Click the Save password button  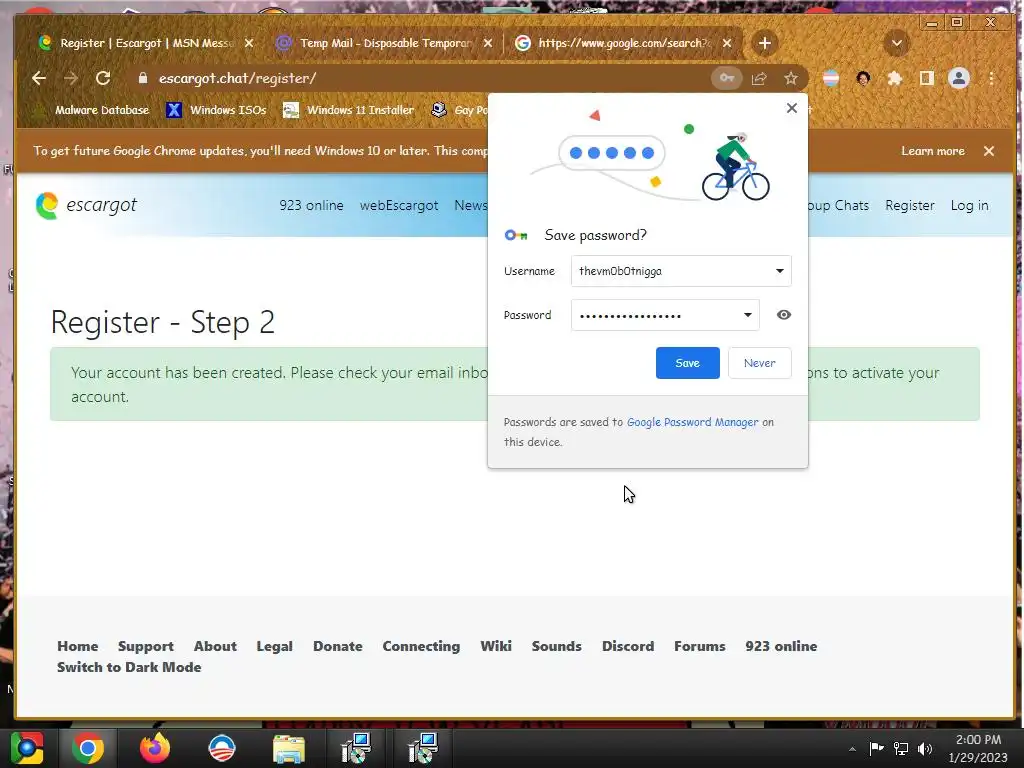pos(688,363)
